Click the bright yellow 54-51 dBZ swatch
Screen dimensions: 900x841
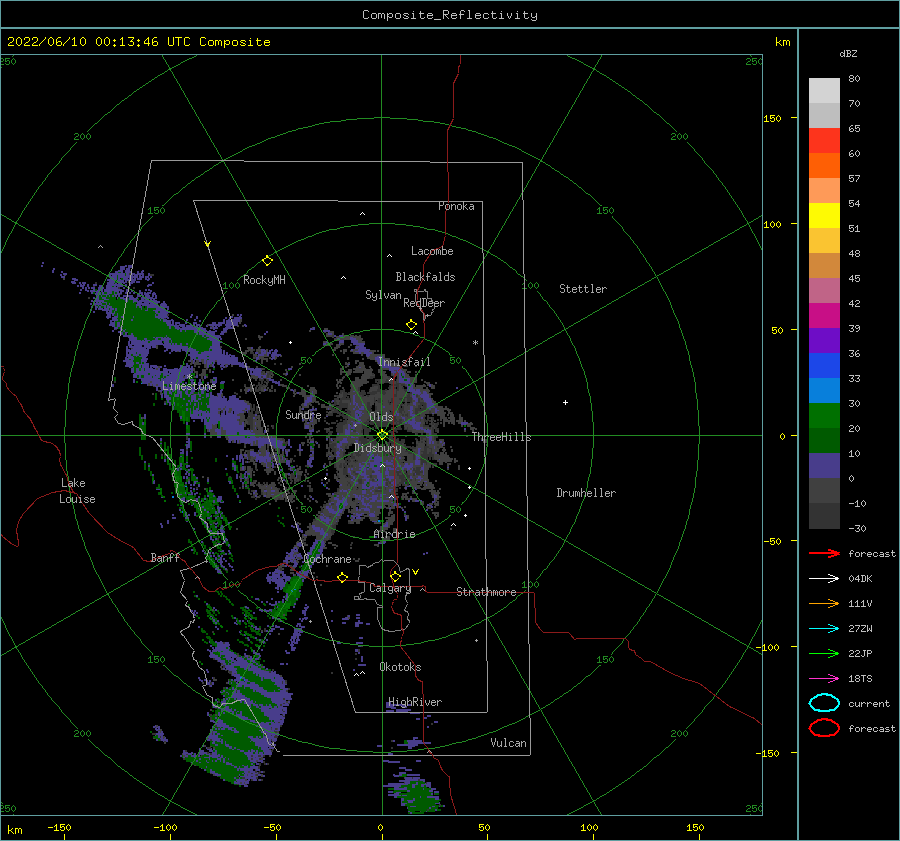[824, 216]
